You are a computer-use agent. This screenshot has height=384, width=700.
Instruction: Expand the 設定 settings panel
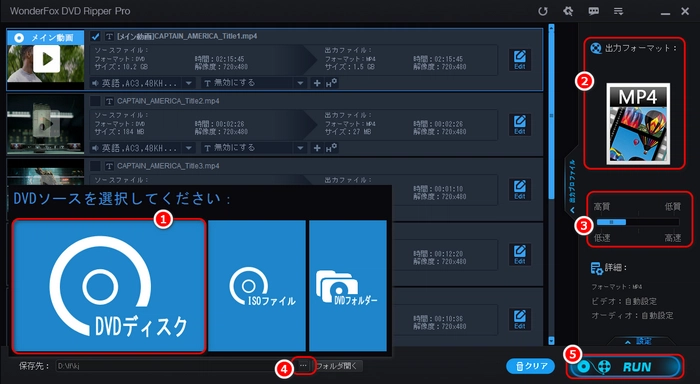tap(639, 342)
